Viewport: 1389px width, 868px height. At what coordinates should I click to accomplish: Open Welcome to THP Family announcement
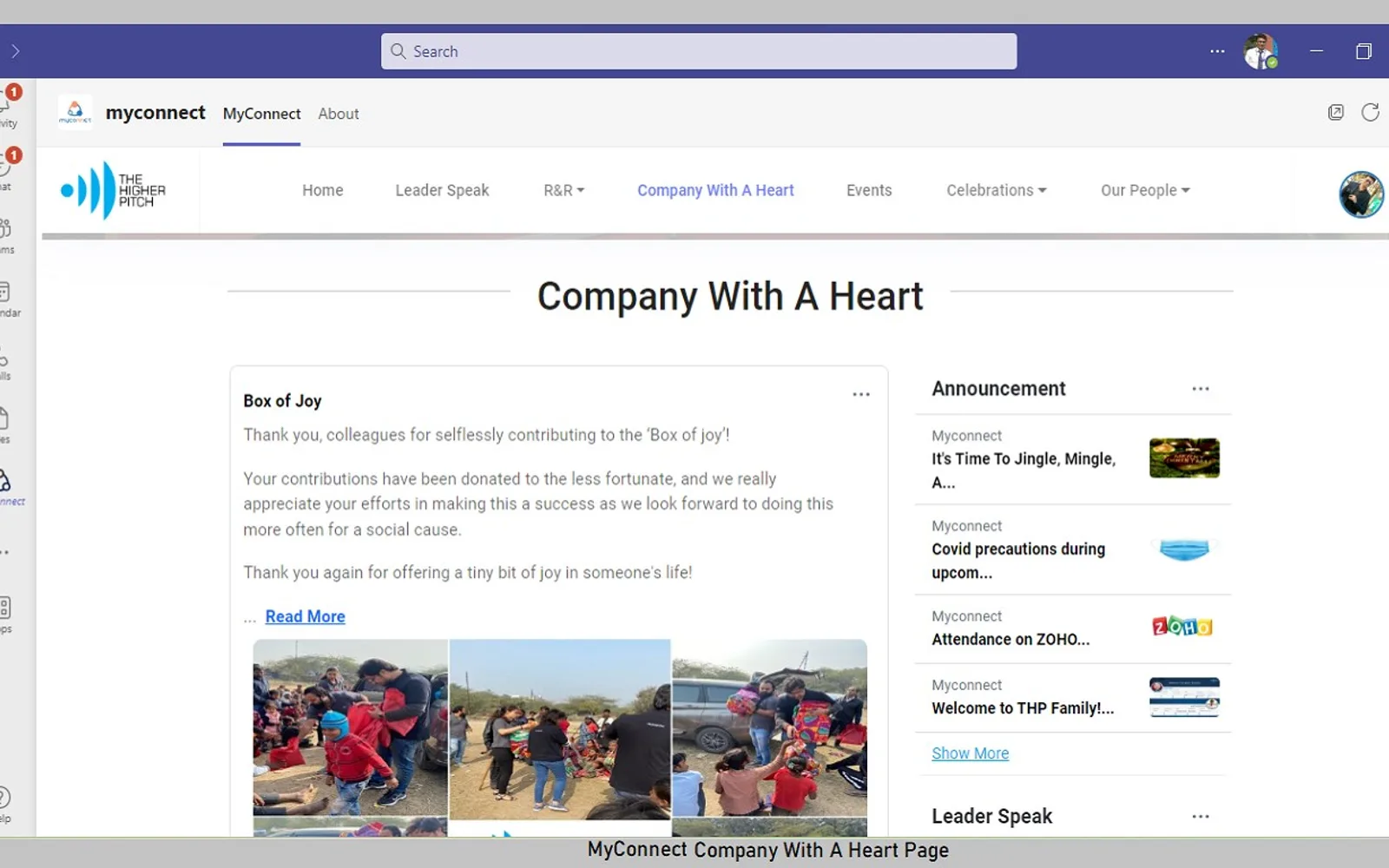tap(1023, 708)
